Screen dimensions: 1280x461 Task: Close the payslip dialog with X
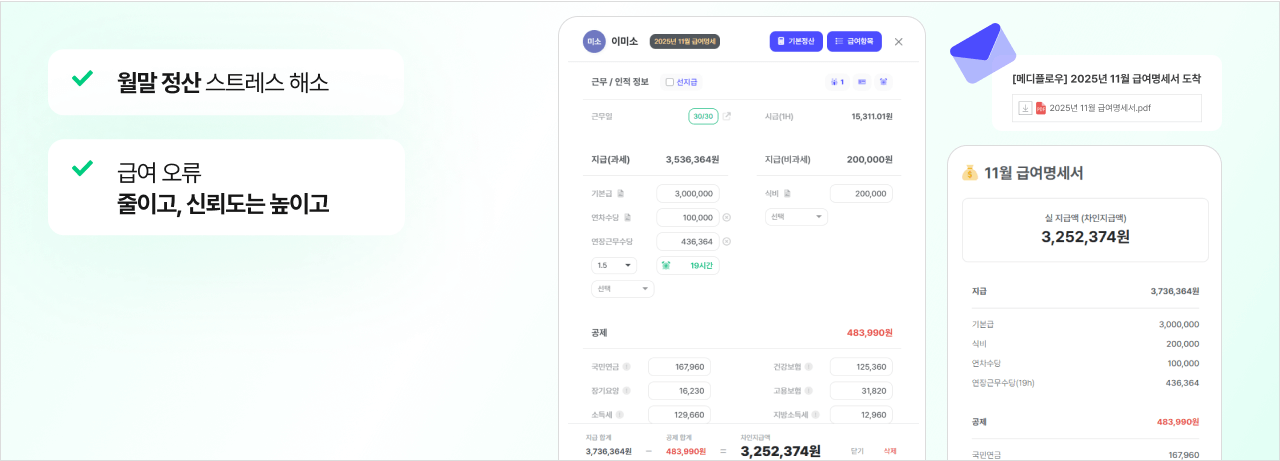pos(898,42)
